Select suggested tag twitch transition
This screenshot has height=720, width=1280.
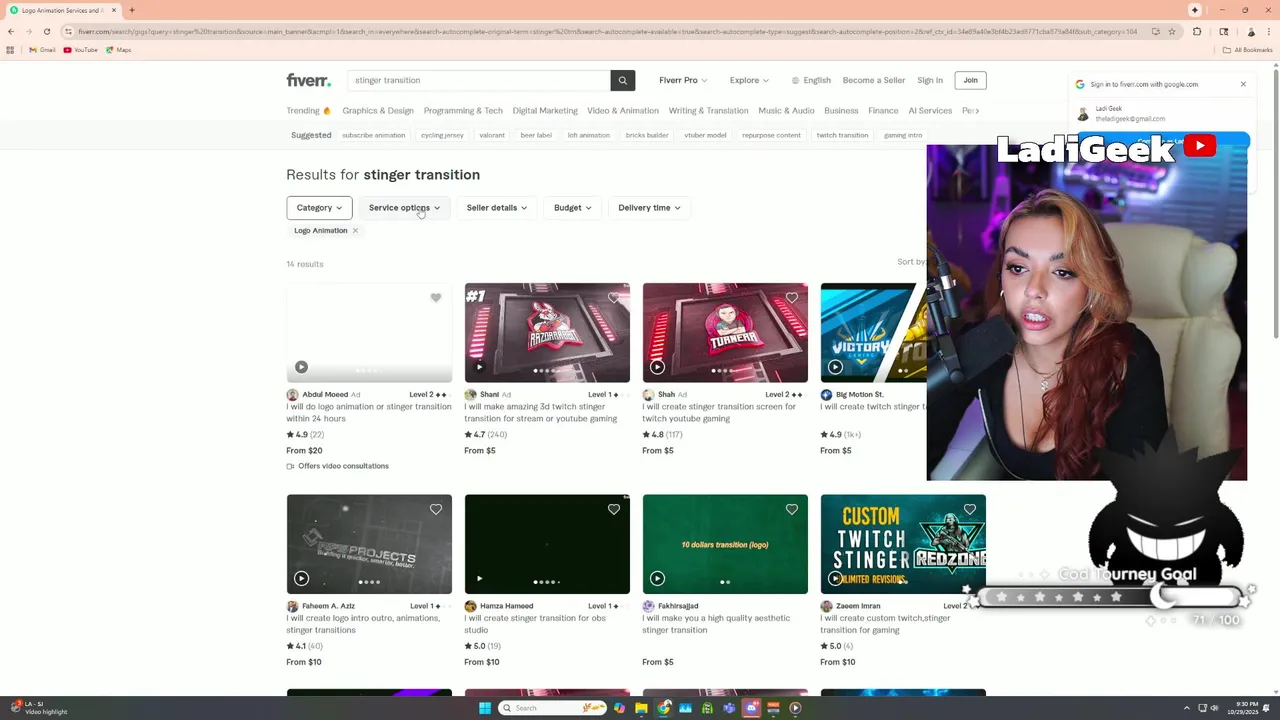pos(842,135)
